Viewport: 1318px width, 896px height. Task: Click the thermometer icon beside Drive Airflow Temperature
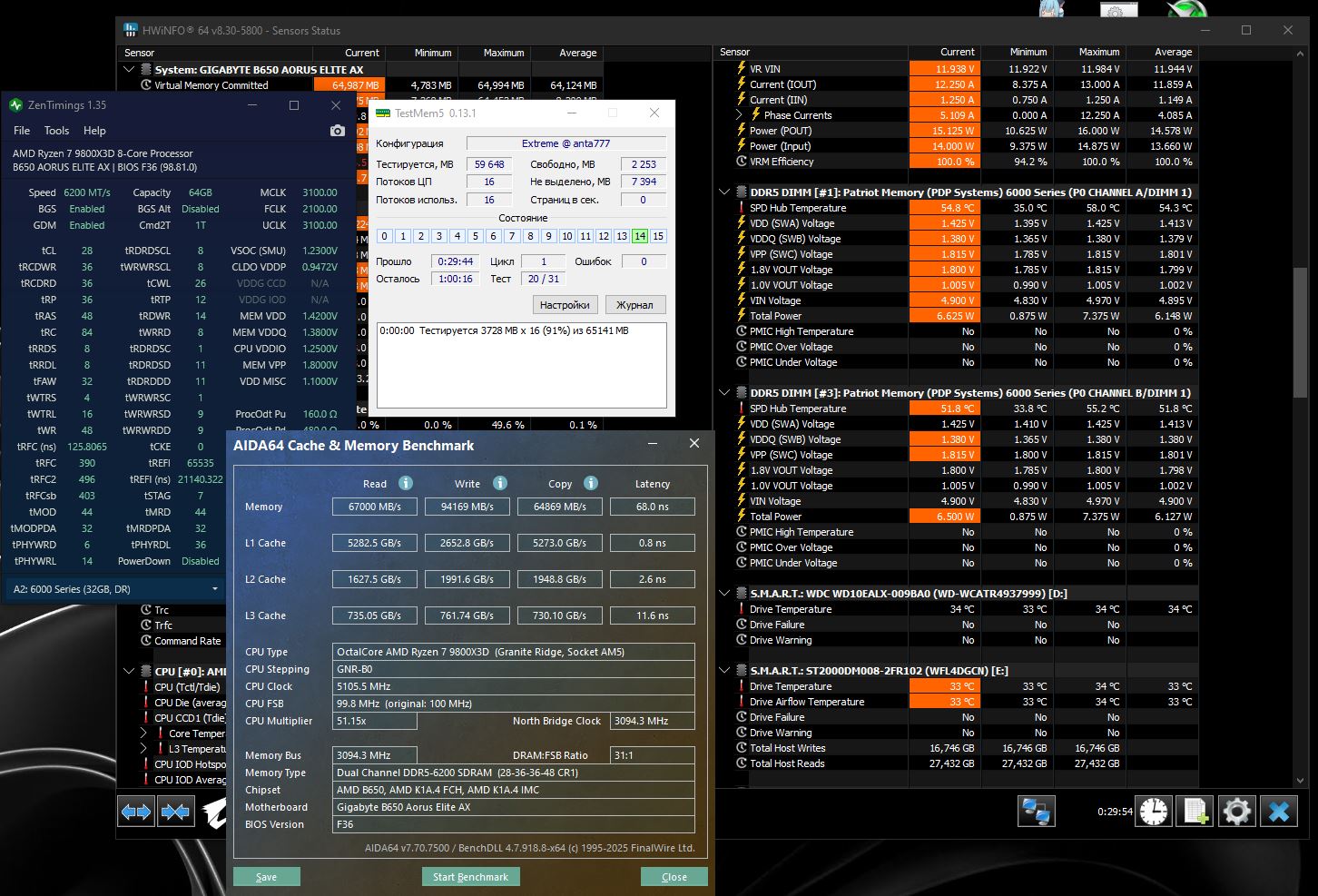[x=742, y=702]
